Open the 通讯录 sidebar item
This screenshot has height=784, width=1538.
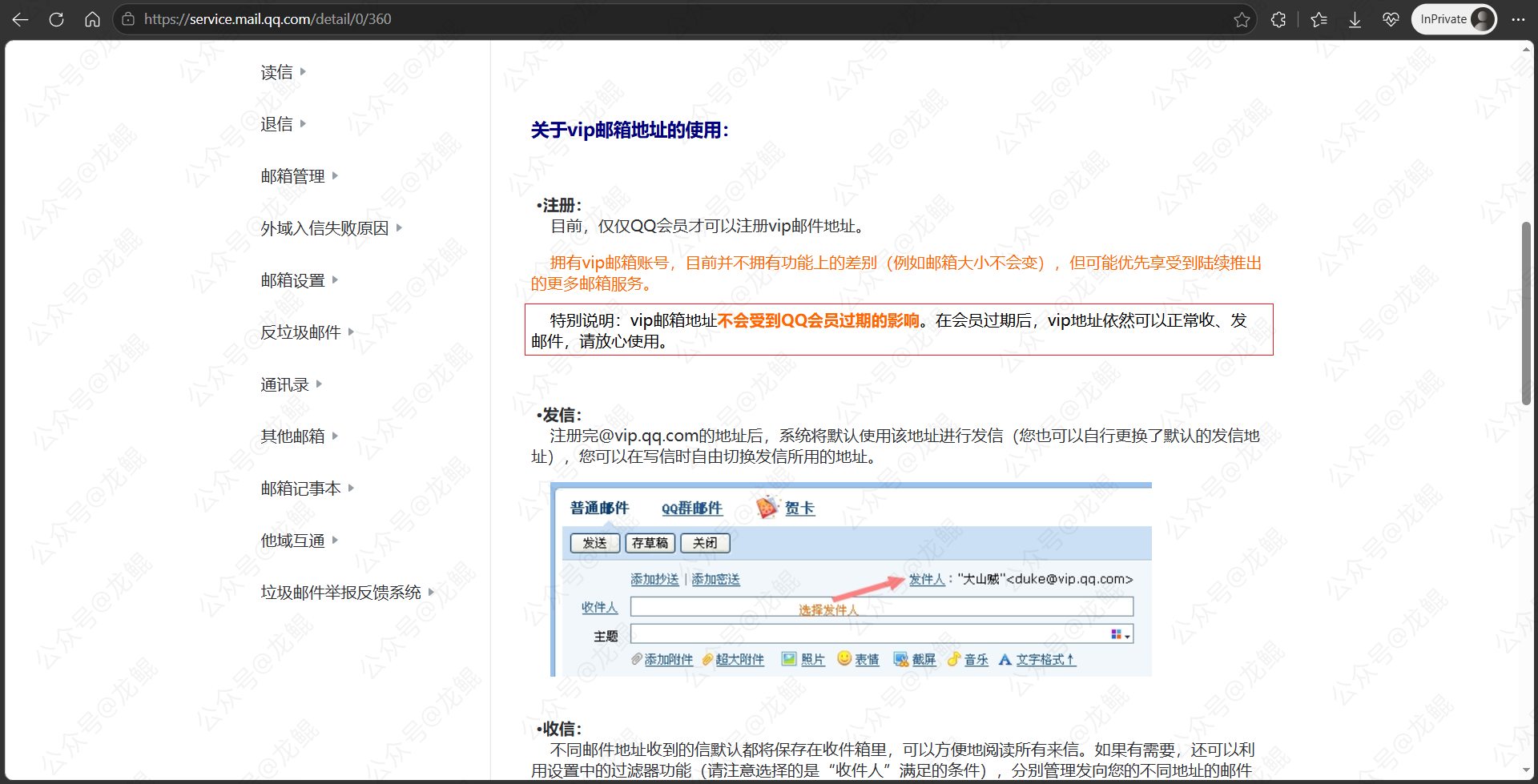[x=284, y=384]
